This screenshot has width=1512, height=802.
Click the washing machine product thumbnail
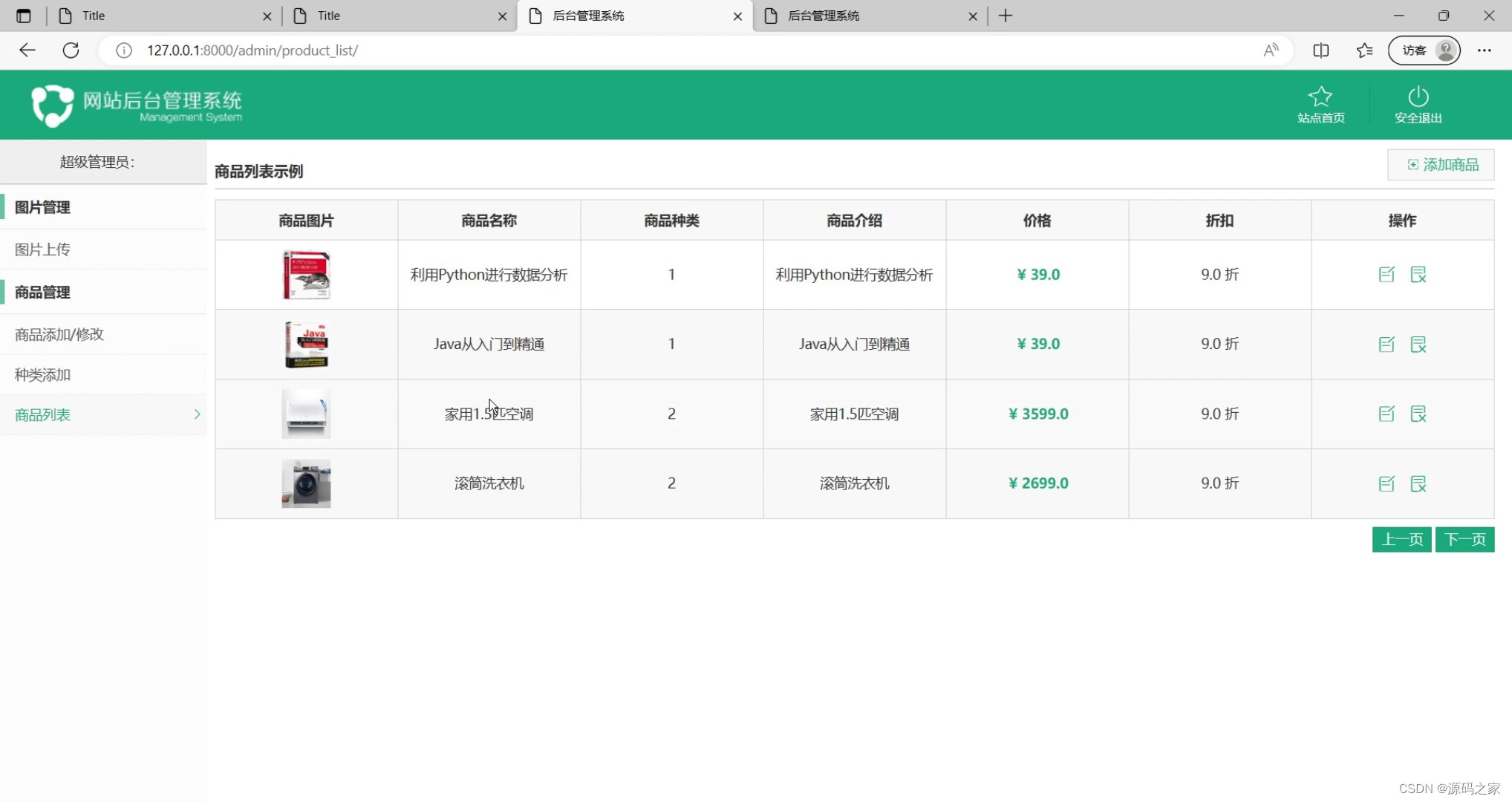(306, 483)
